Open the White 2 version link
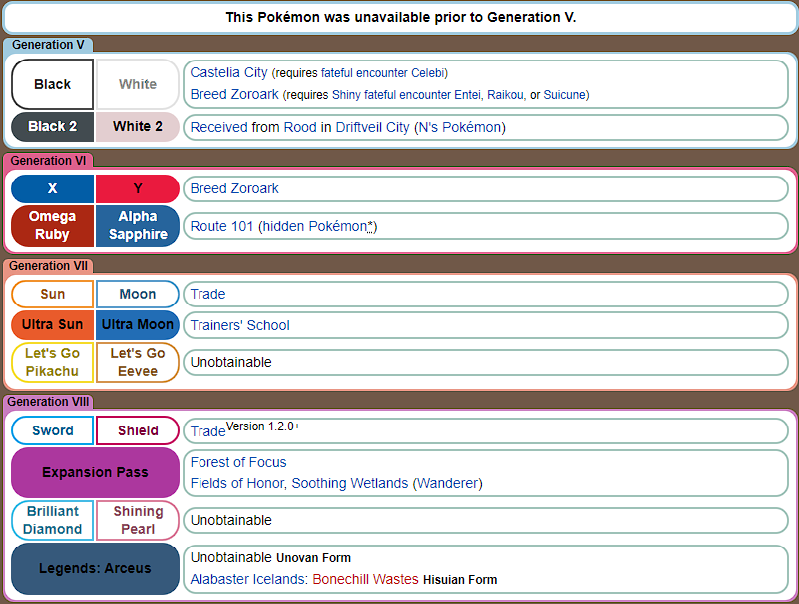This screenshot has height=604, width=799. 138,126
